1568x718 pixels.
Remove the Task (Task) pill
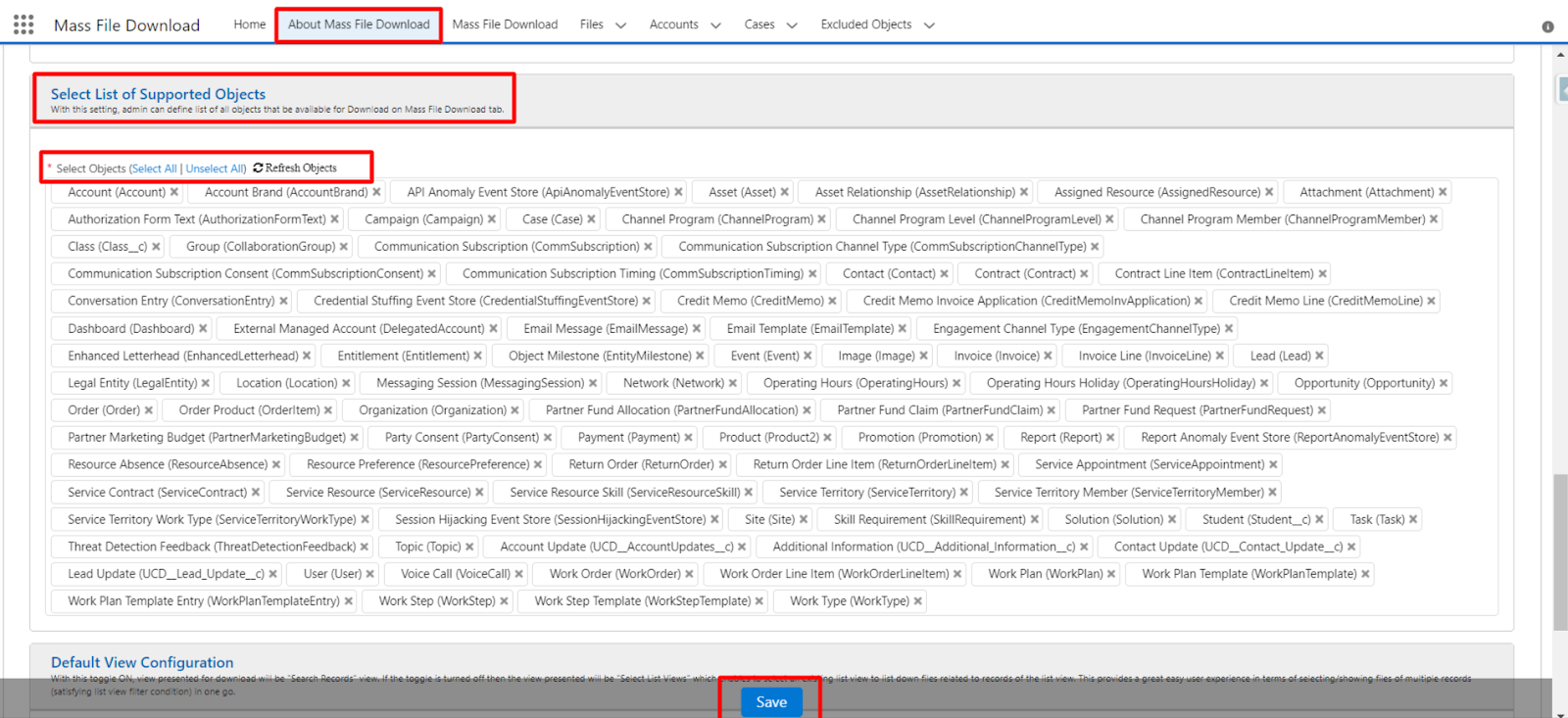point(1413,520)
